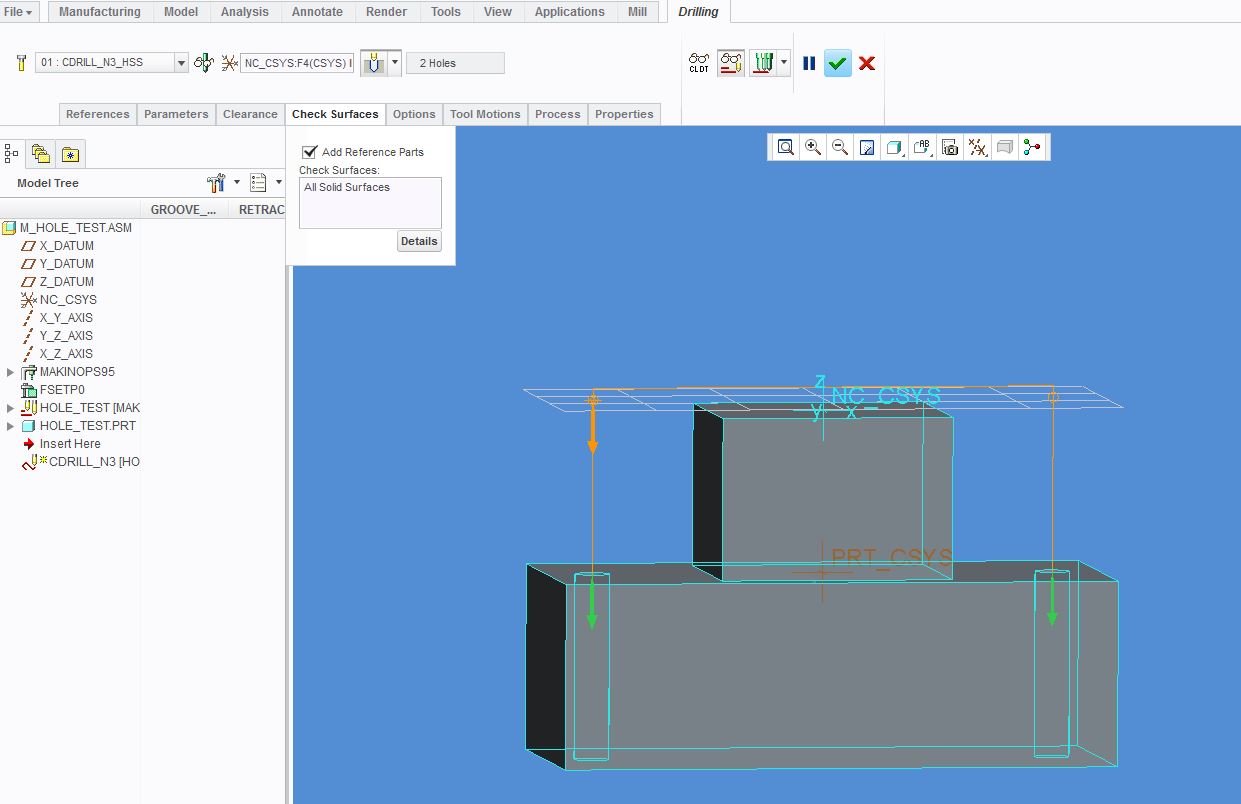
Task: Expand the HOLE_TEST [MAK tree node
Action: pos(10,408)
